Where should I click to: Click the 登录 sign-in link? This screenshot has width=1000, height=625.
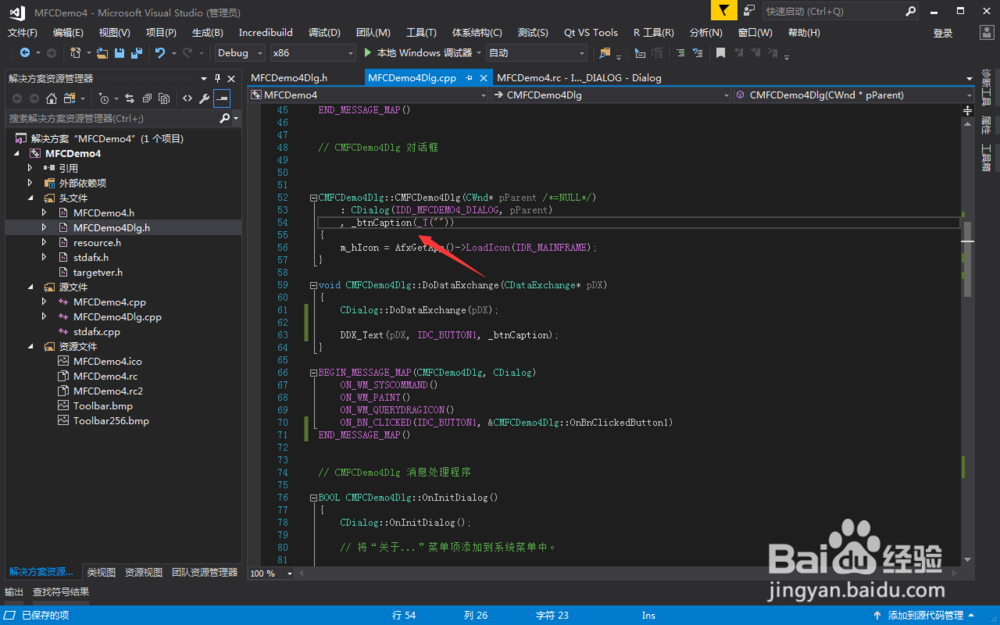[x=943, y=33]
